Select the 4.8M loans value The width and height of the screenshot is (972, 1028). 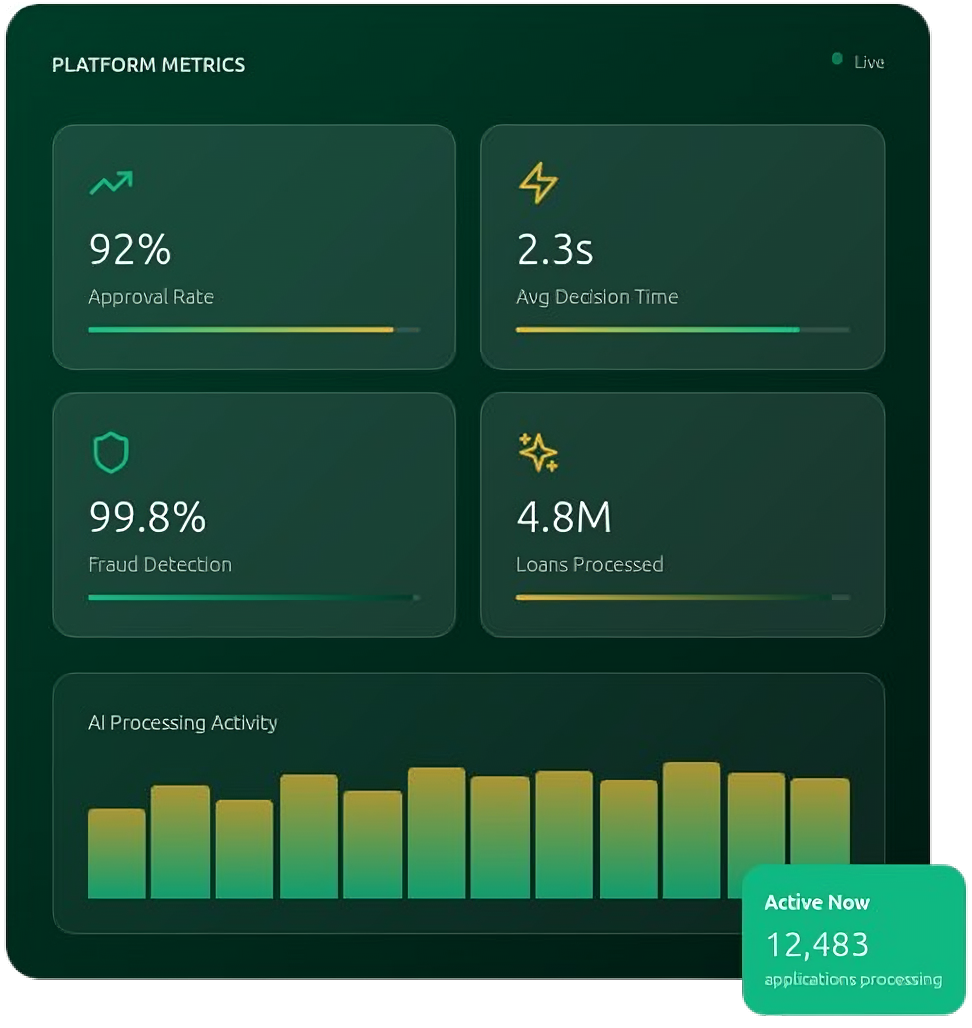coord(564,517)
